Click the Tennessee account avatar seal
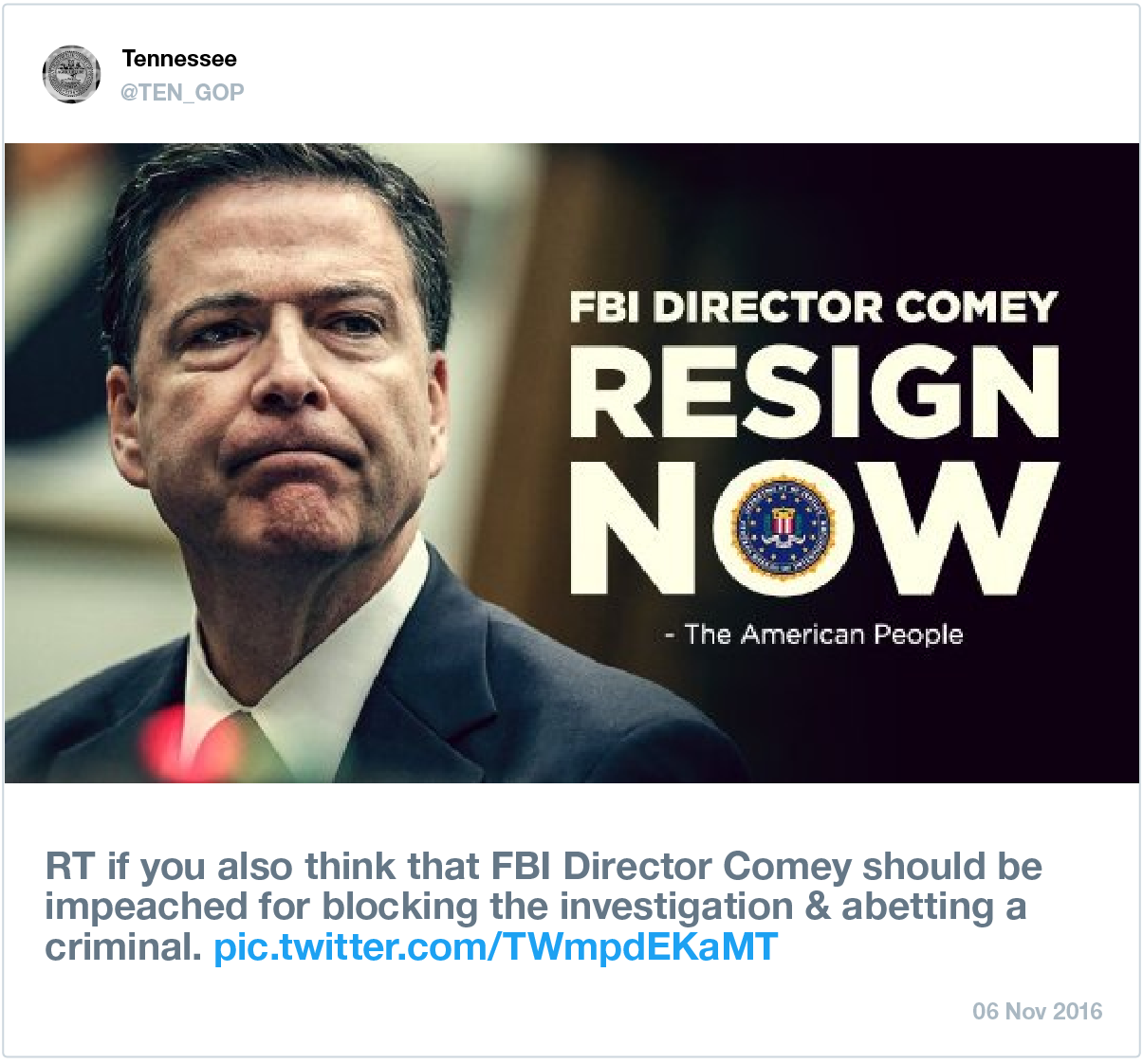Viewport: 1143px width, 1064px height. pyautogui.click(x=71, y=74)
